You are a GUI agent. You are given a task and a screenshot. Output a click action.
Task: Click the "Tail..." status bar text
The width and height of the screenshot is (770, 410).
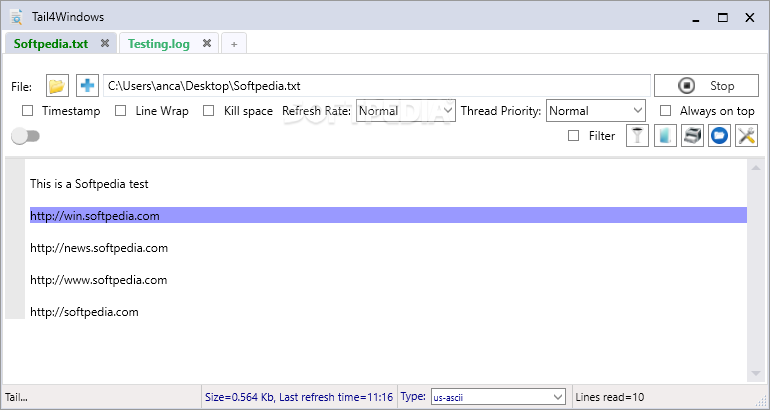[17, 397]
